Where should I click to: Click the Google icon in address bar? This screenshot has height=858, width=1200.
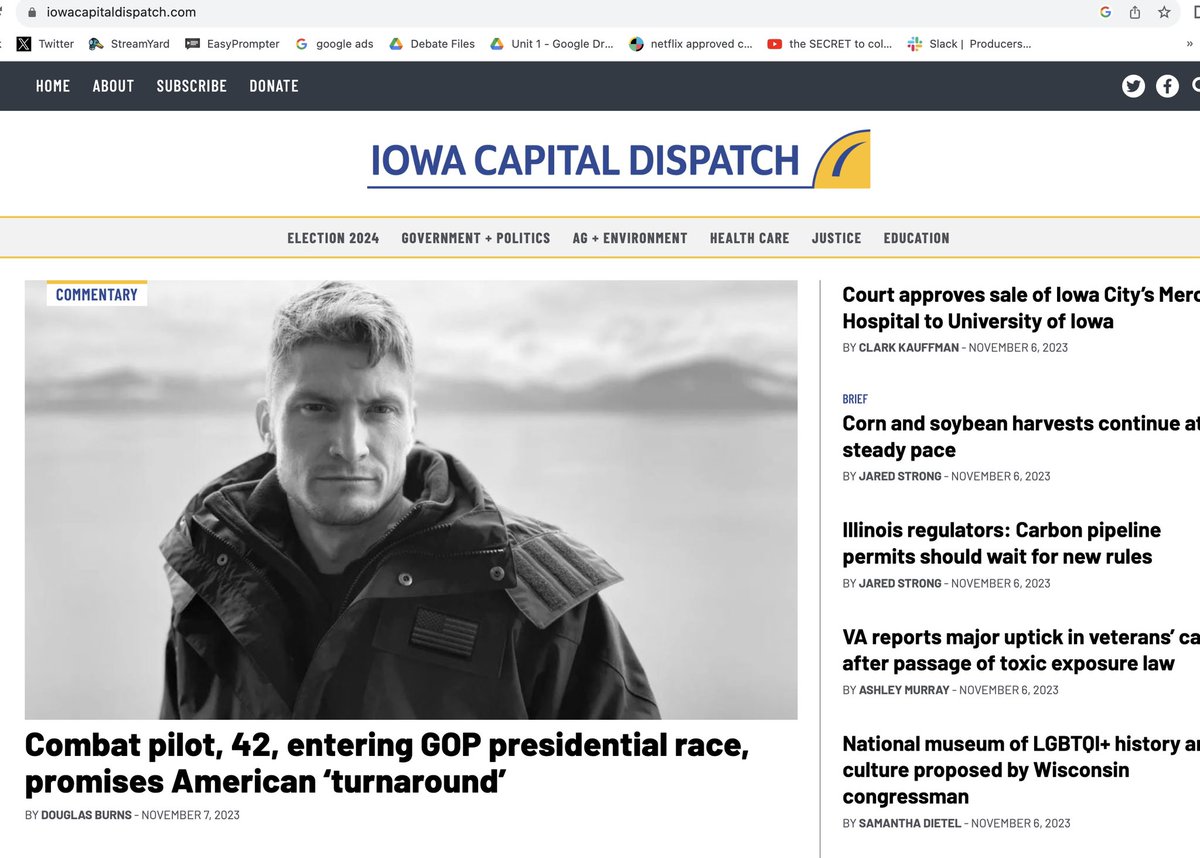pos(1105,13)
